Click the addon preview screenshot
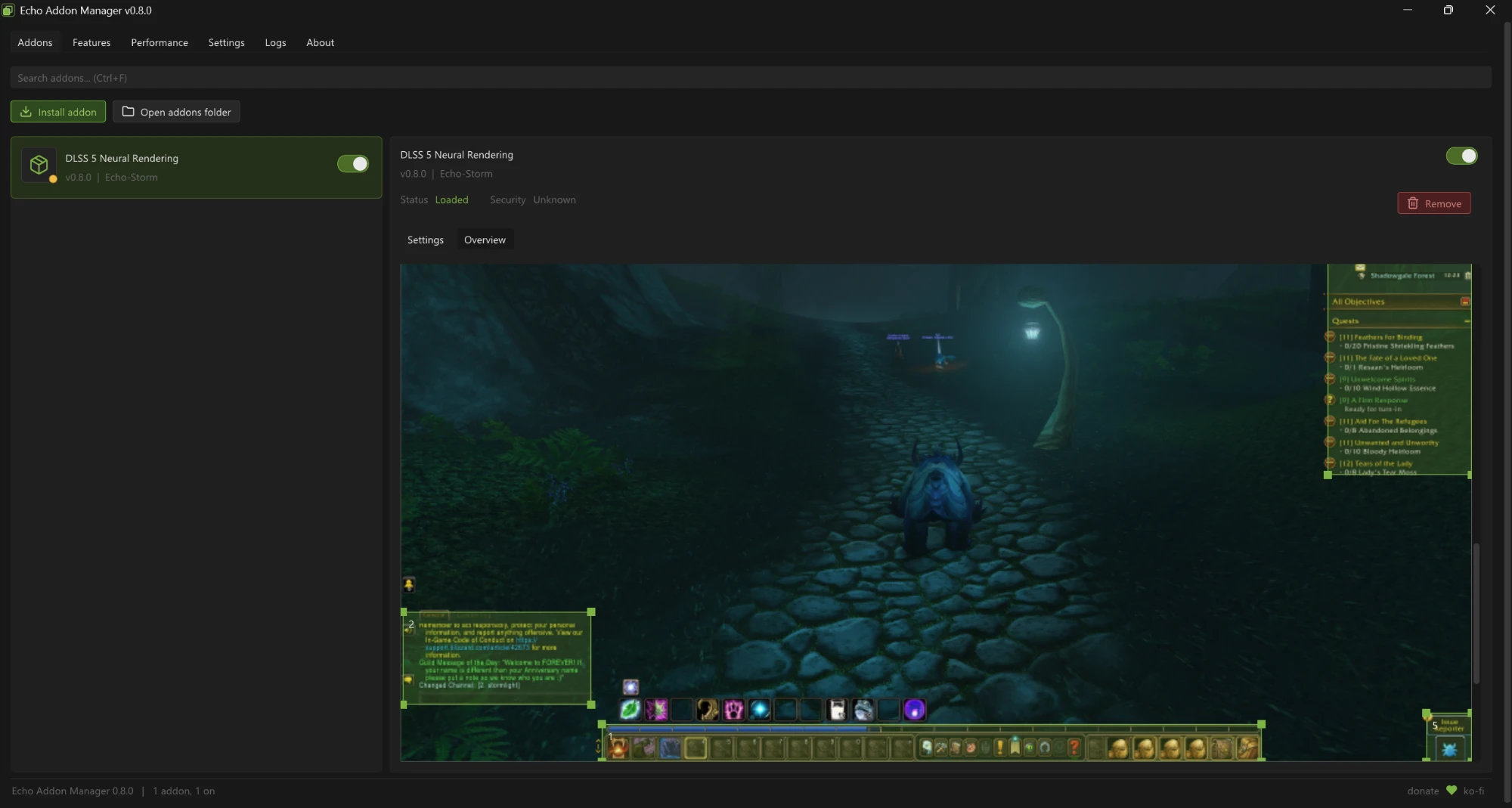The width and height of the screenshot is (1512, 808). [x=936, y=512]
